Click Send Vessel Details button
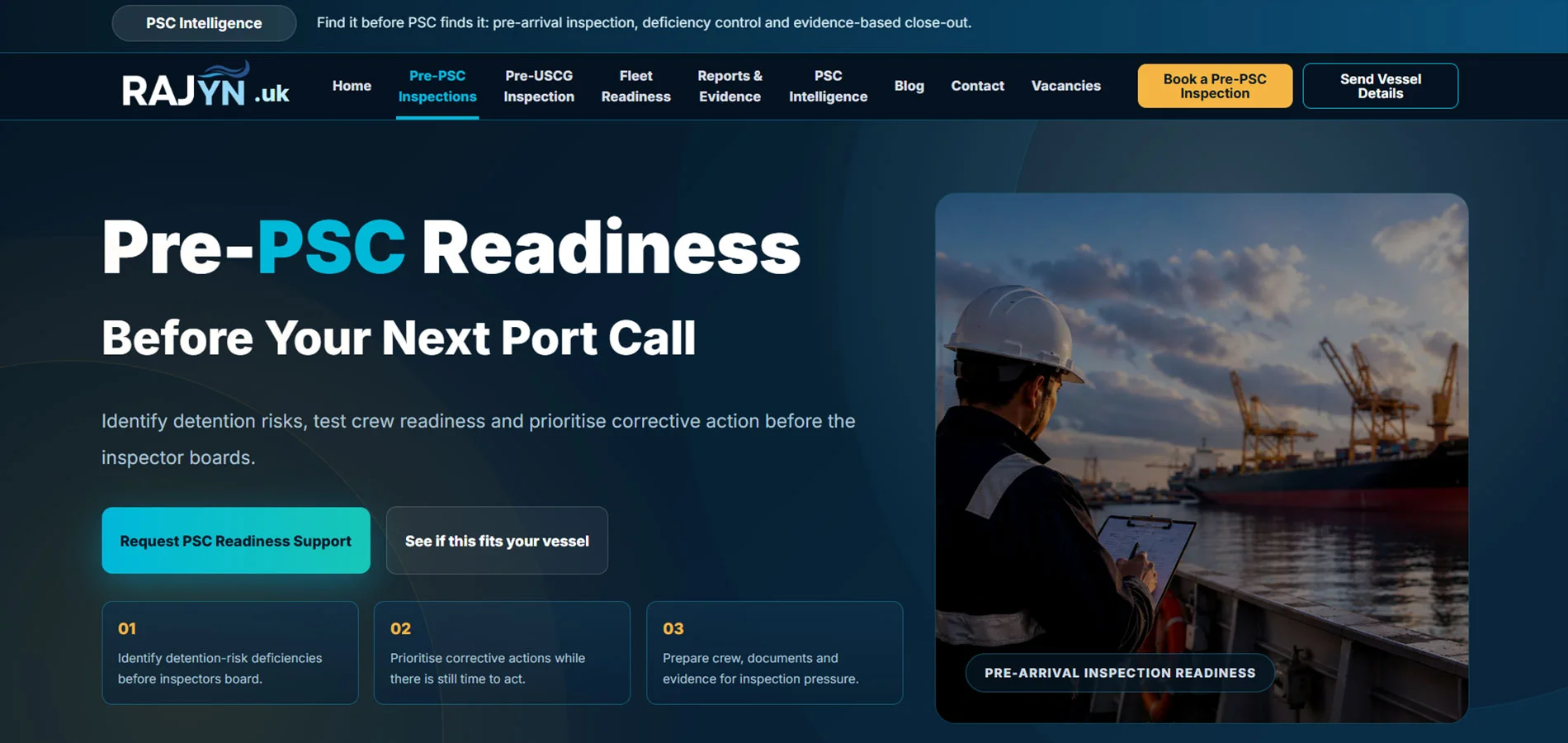Viewport: 1568px width, 743px height. point(1381,86)
